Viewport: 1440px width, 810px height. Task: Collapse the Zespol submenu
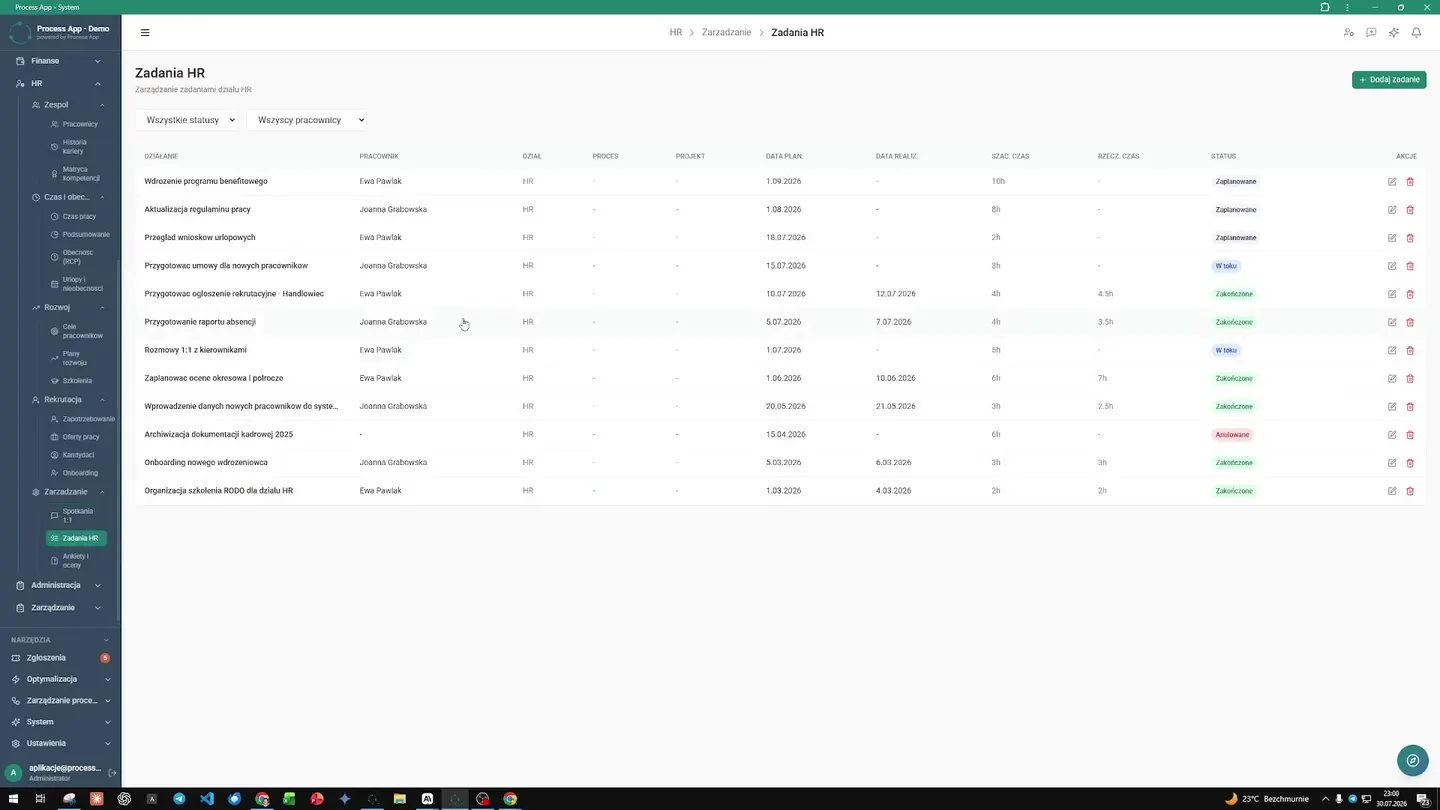click(x=67, y=105)
